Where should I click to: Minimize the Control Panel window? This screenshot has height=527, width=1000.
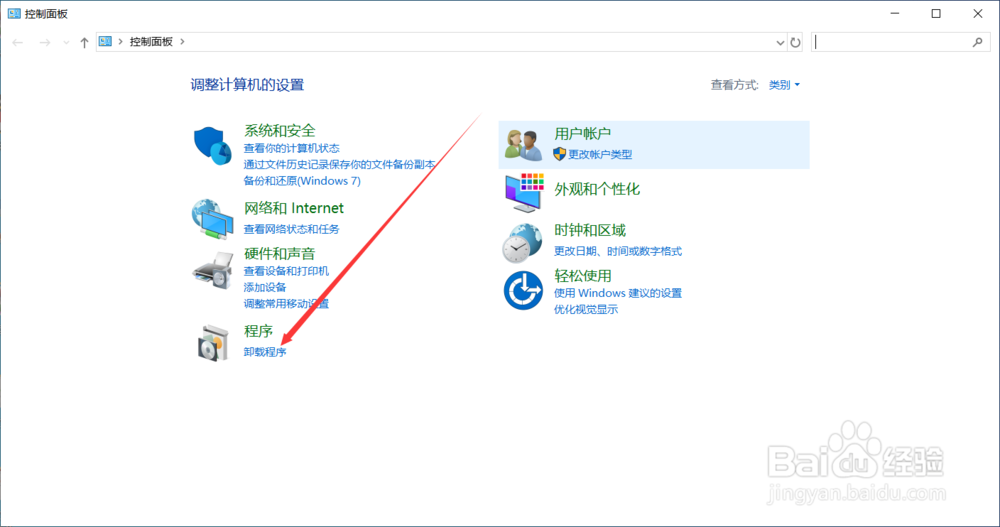pos(895,13)
